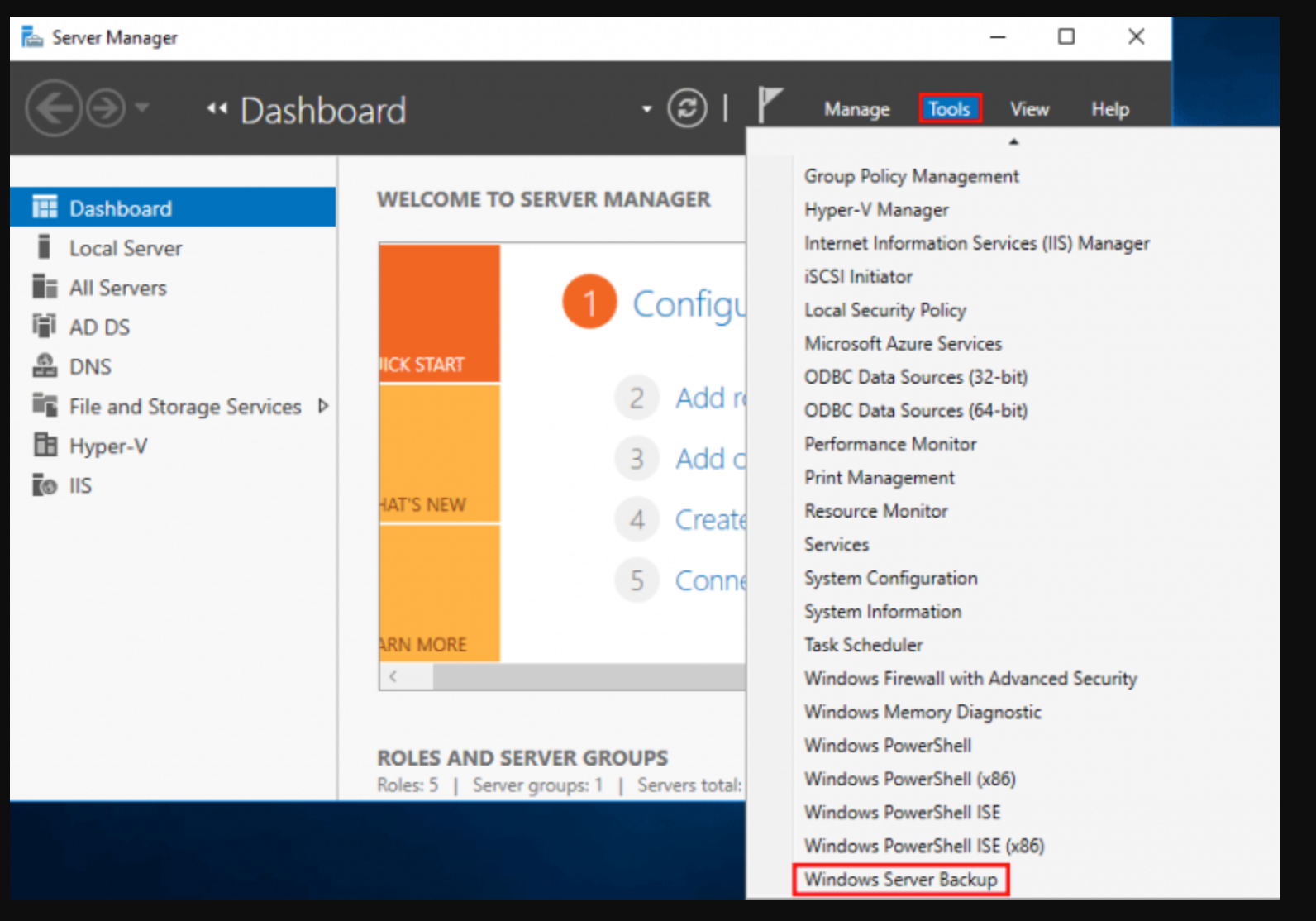The image size is (1316, 921).
Task: Open the Manage menu
Action: pyautogui.click(x=856, y=109)
